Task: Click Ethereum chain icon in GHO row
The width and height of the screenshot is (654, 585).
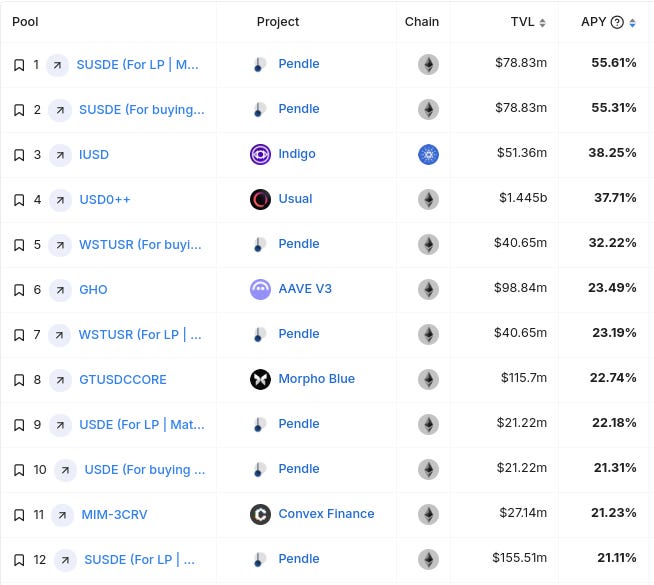Action: point(428,289)
